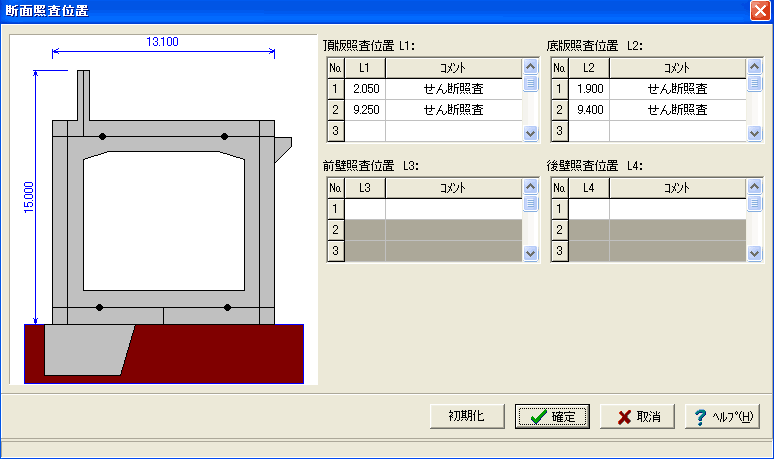Click scroll up arrow in L4 table
Viewport: 774px width, 459px height.
pyautogui.click(x=754, y=186)
